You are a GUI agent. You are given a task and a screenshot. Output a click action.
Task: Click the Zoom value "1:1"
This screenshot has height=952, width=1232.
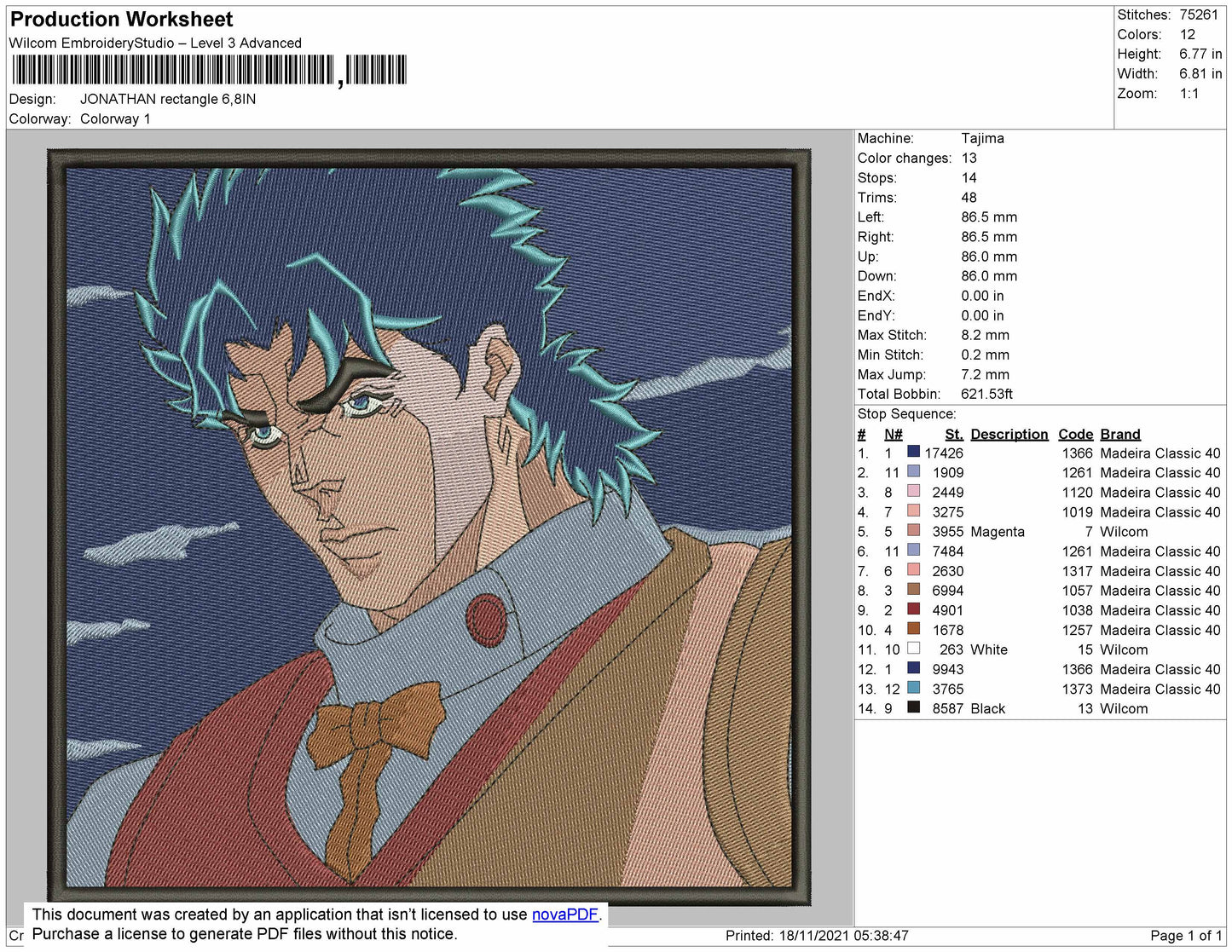point(1189,94)
